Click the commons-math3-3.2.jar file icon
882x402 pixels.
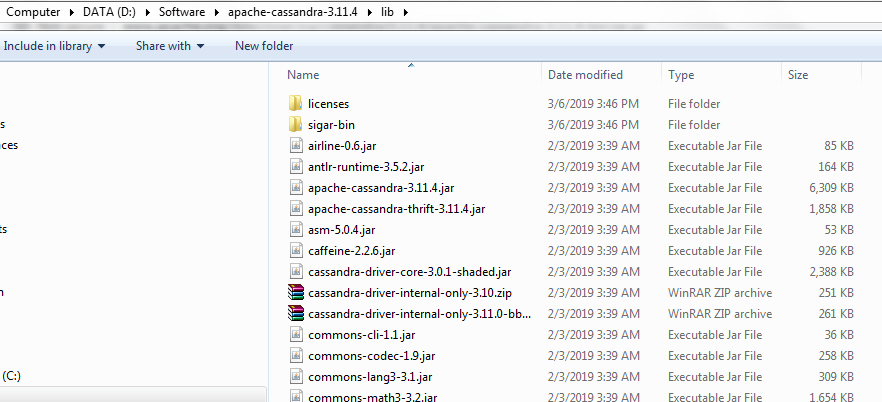click(296, 396)
